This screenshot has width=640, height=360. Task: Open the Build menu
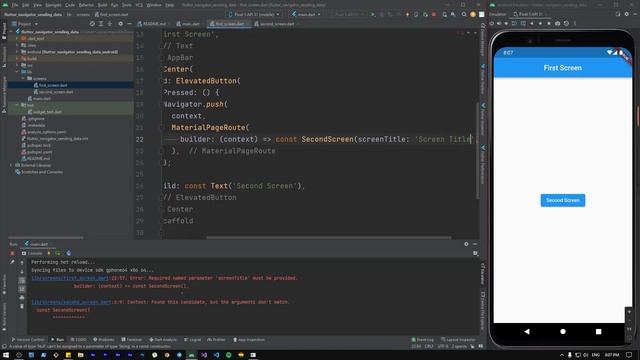(102, 5)
